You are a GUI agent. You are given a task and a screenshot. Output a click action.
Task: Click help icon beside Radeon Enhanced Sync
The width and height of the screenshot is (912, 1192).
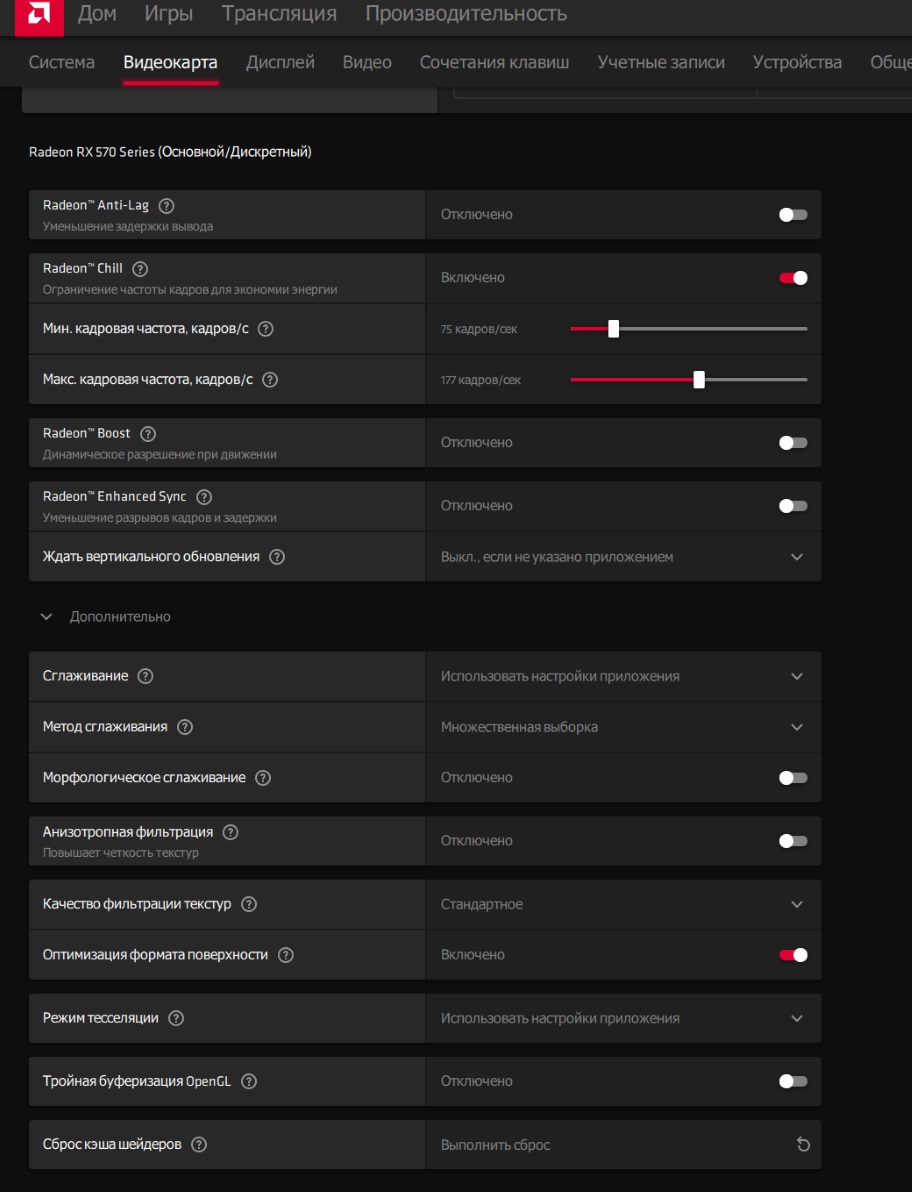point(204,497)
